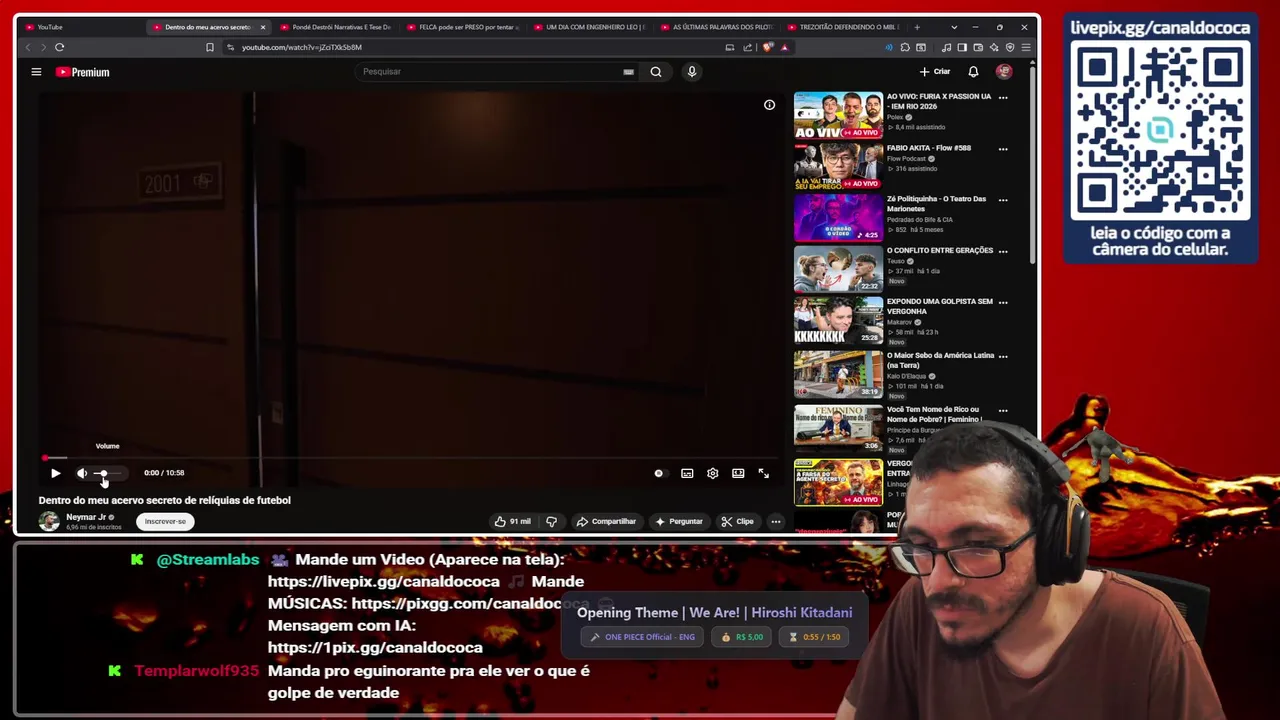This screenshot has width=1280, height=720.
Task: Toggle subtitles with the captions button
Action: pyautogui.click(x=687, y=473)
